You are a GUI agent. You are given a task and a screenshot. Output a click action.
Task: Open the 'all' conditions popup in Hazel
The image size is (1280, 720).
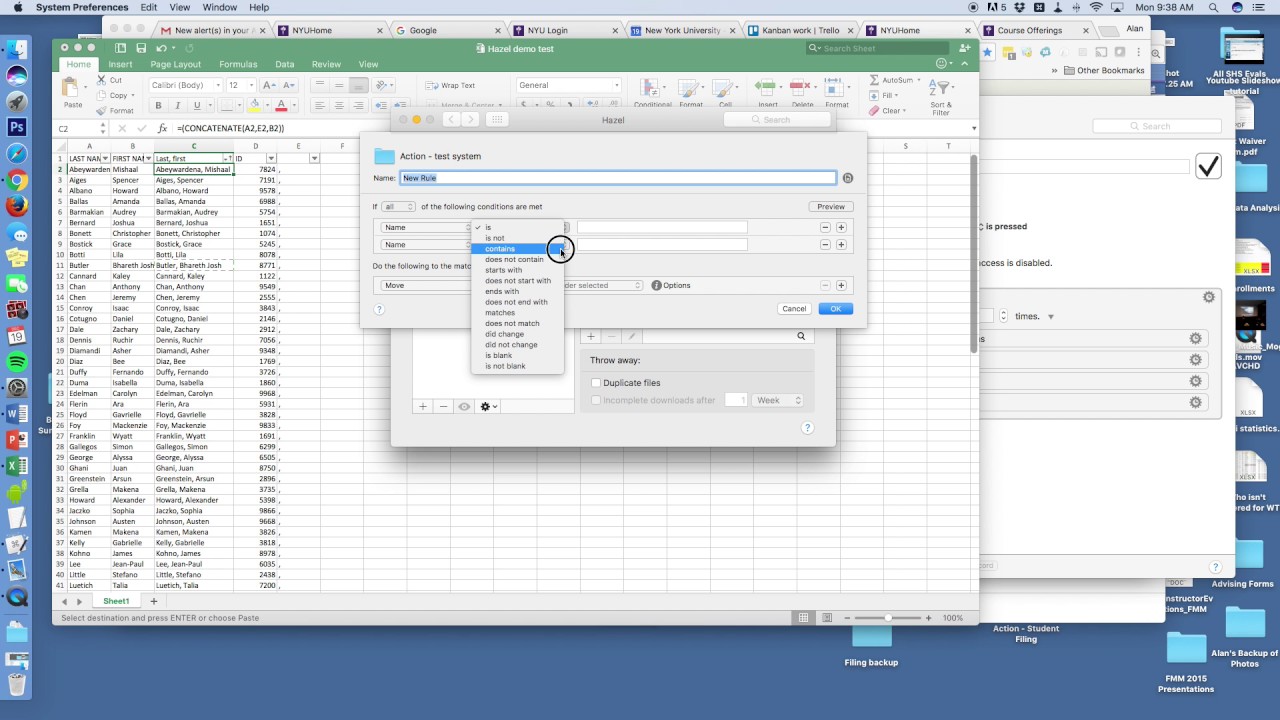(399, 207)
